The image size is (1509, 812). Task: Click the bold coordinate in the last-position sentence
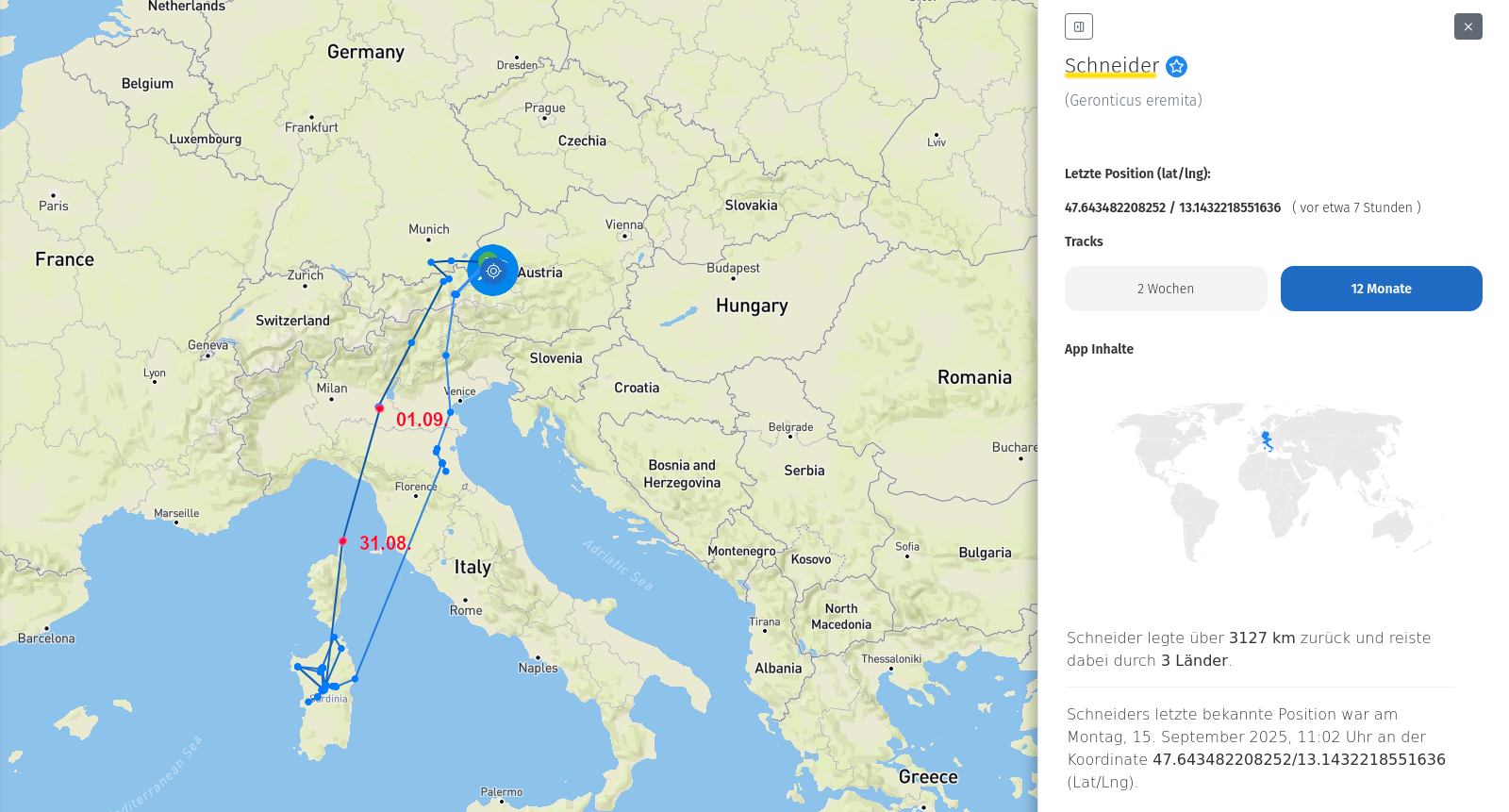(1299, 759)
